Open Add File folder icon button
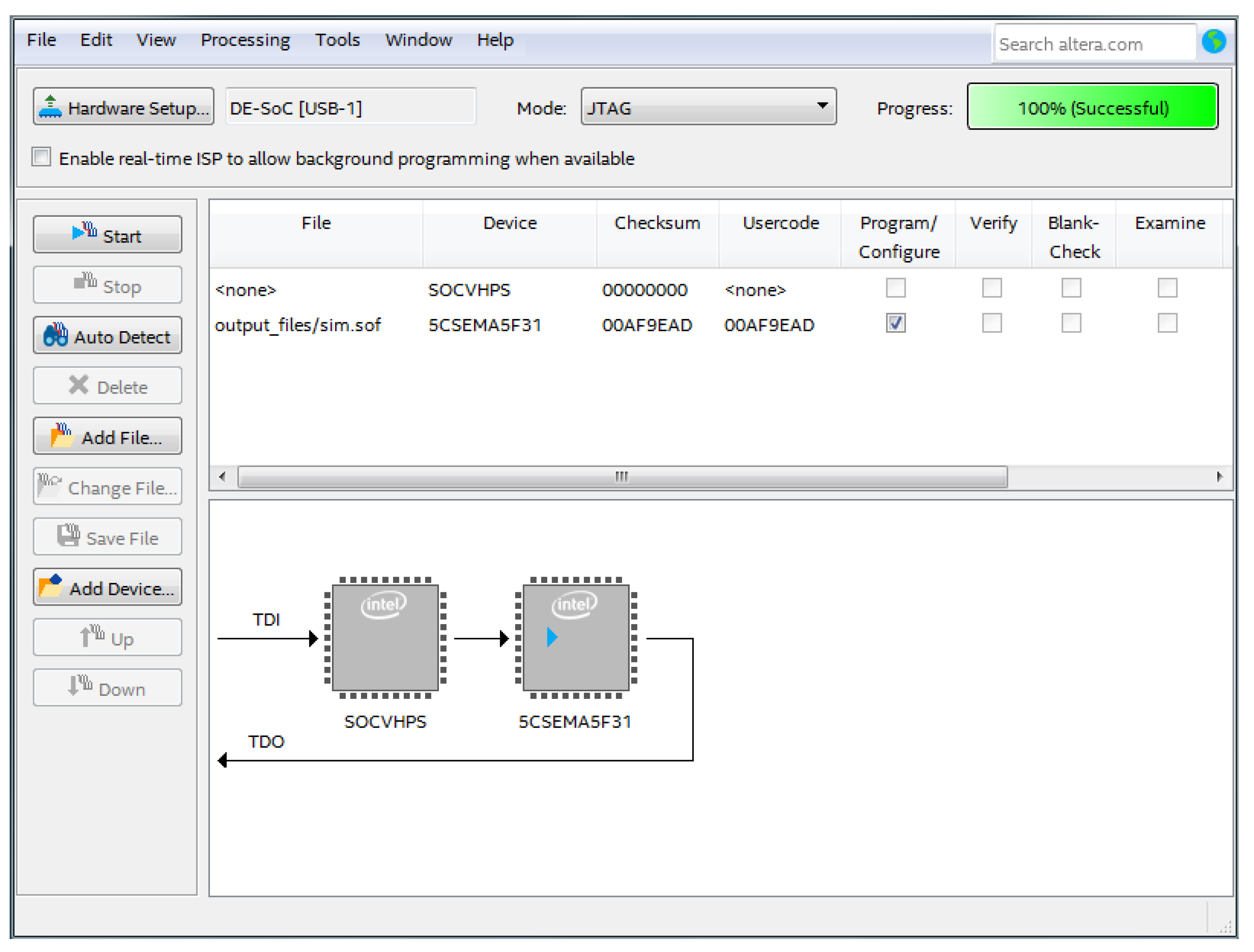The height and width of the screenshot is (952, 1254). click(107, 436)
